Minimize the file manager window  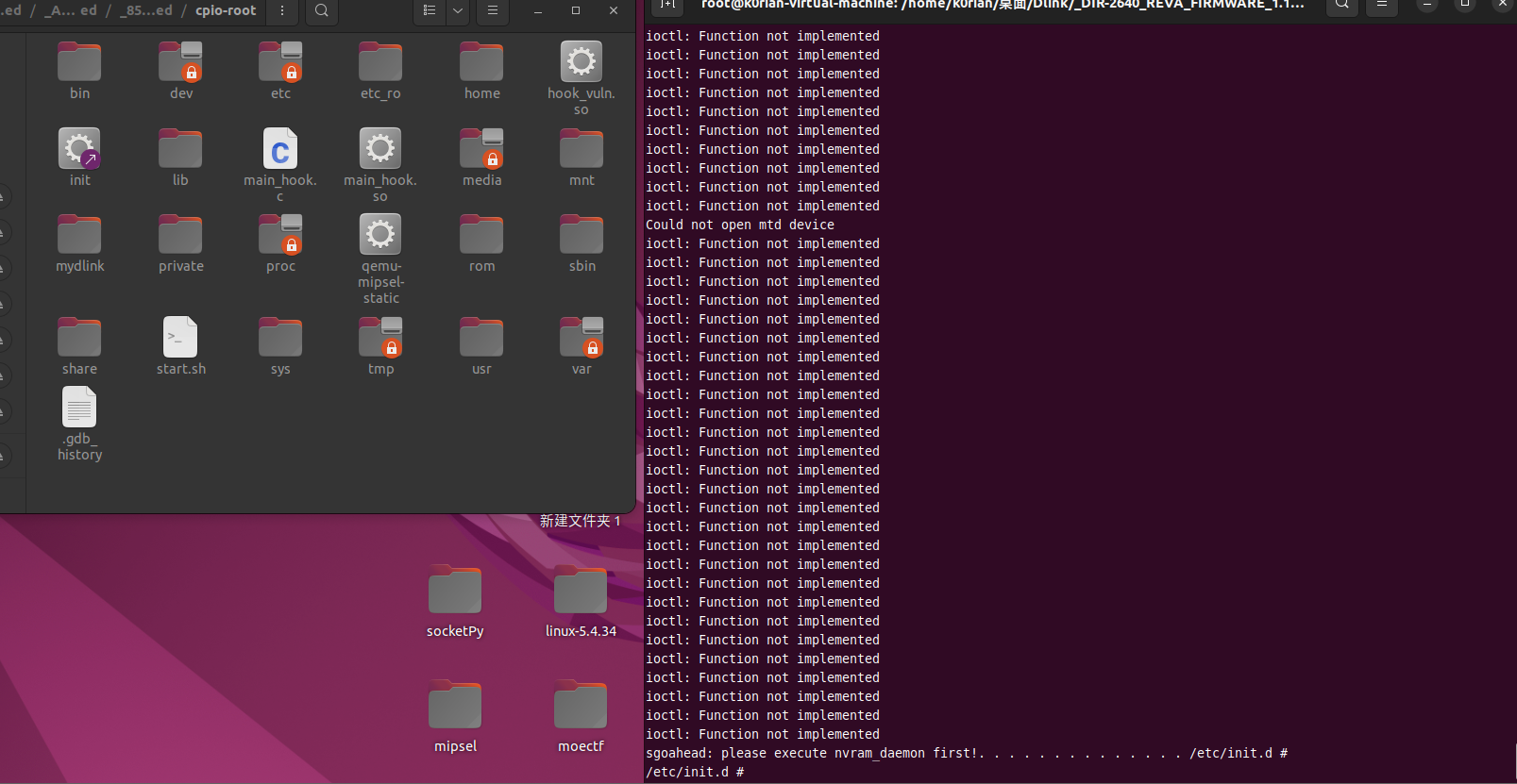[x=538, y=10]
